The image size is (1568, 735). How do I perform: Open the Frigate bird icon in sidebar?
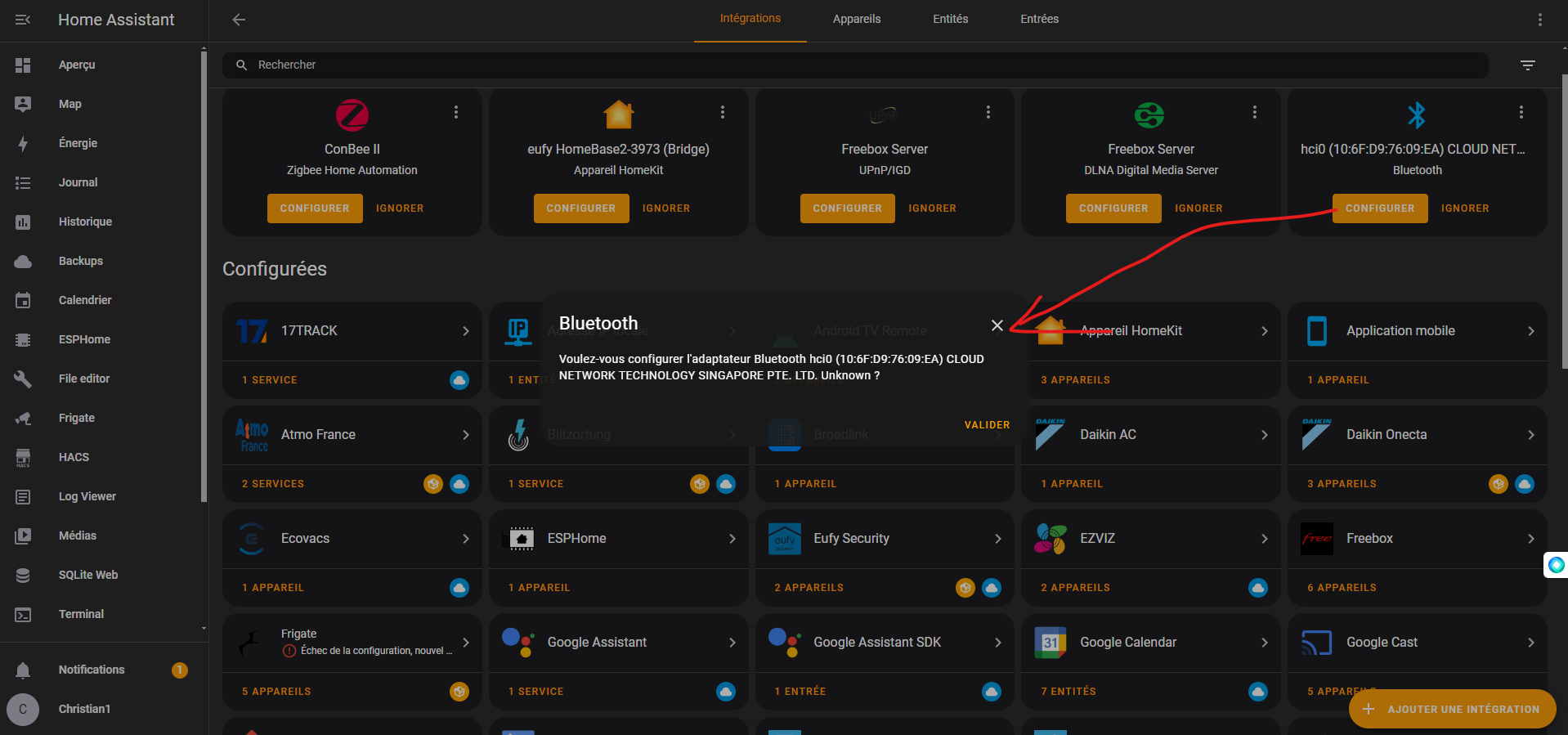pos(23,418)
